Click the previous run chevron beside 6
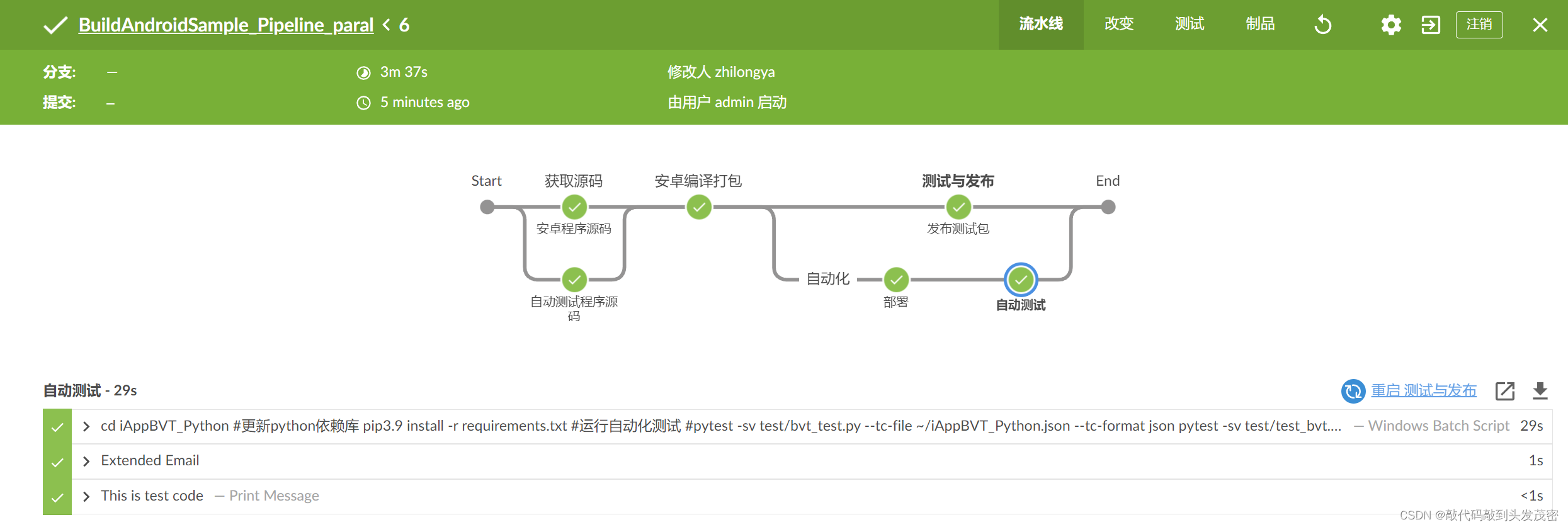 pyautogui.click(x=387, y=25)
